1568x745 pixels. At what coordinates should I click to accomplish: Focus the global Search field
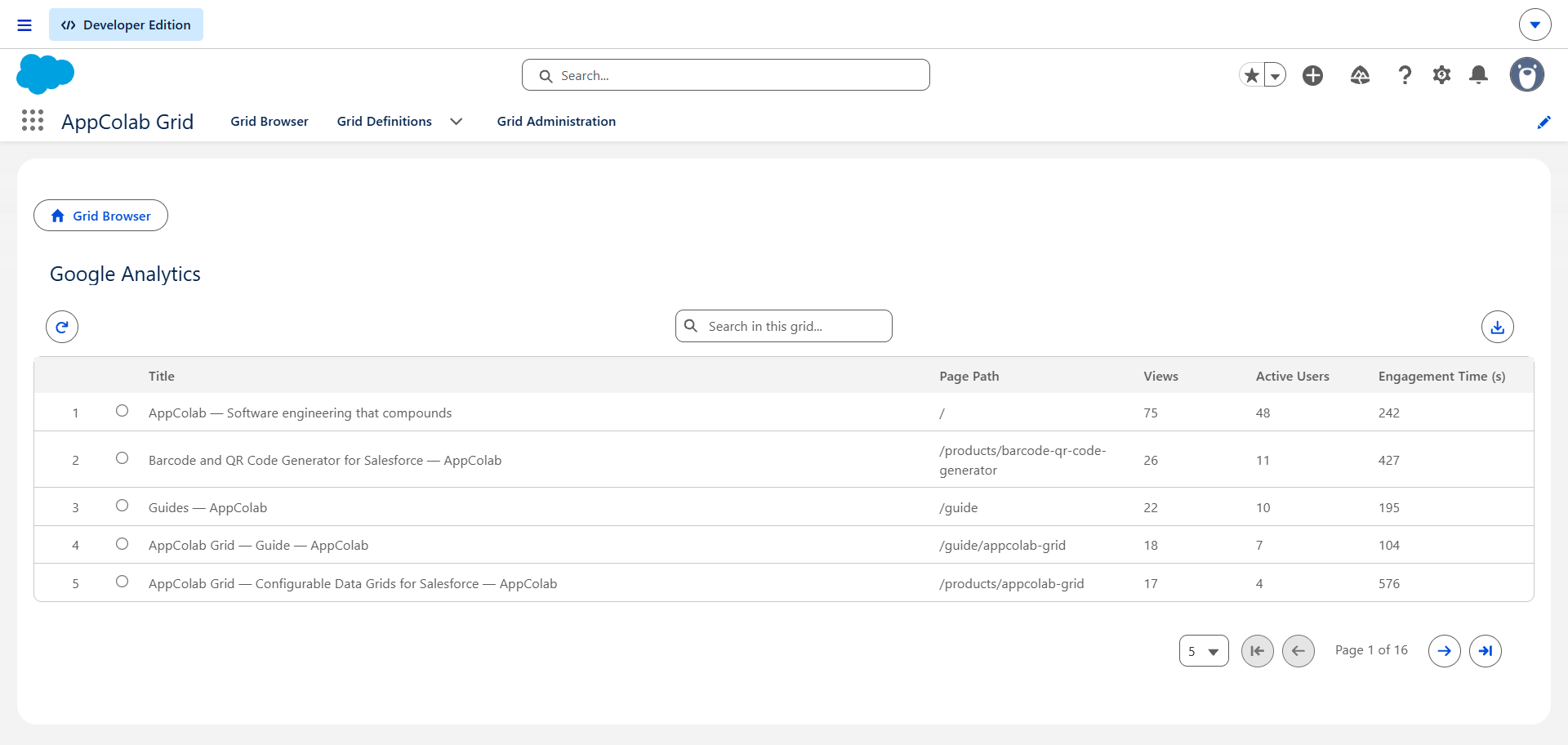pyautogui.click(x=726, y=75)
